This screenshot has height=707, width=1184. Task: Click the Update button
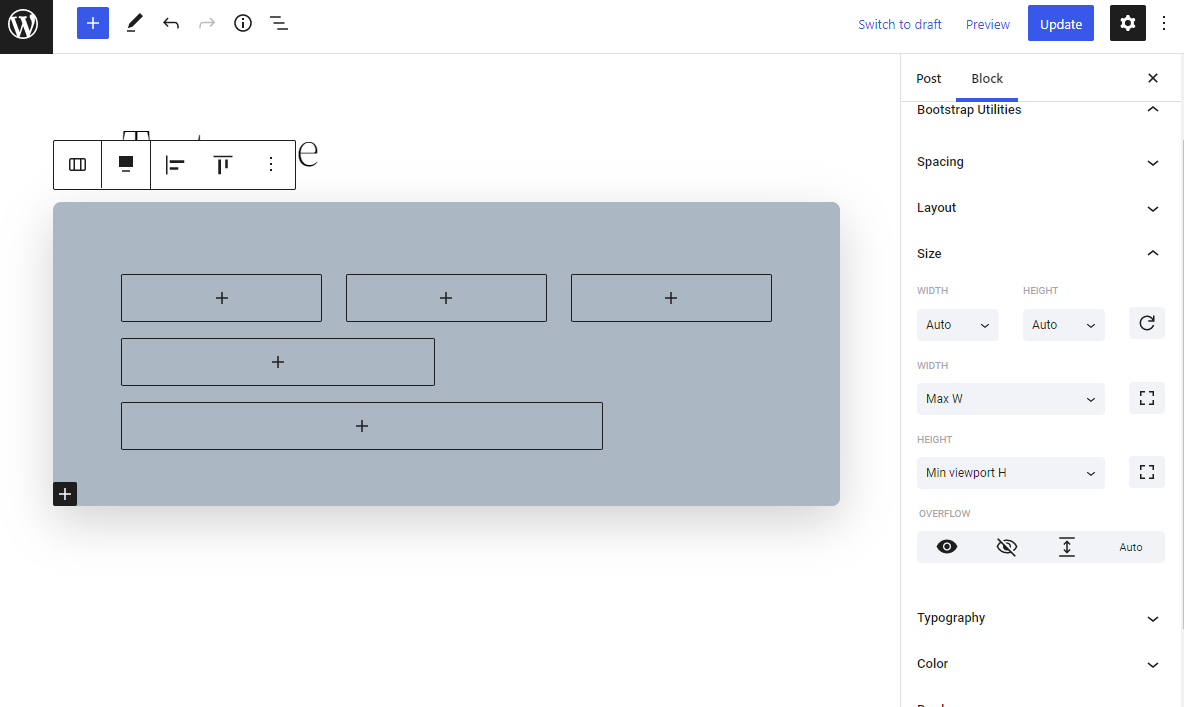[x=1060, y=24]
